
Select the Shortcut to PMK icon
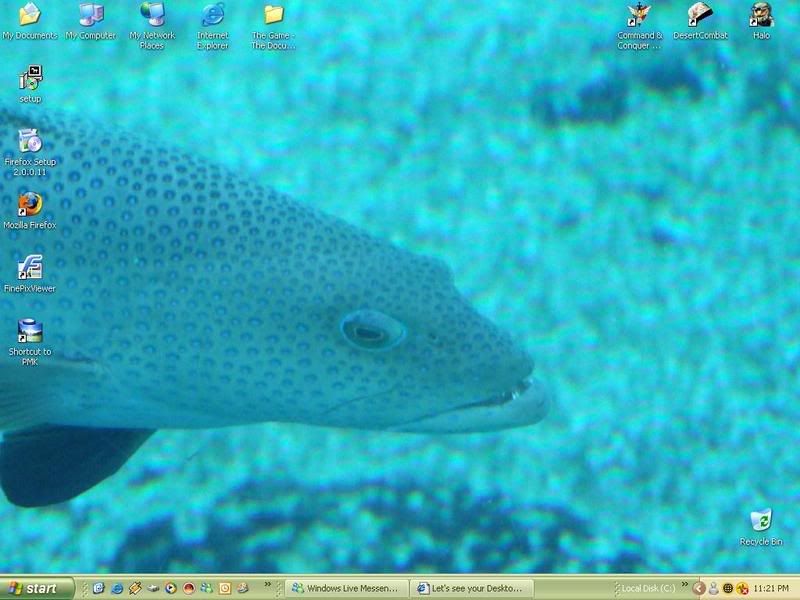[30, 331]
